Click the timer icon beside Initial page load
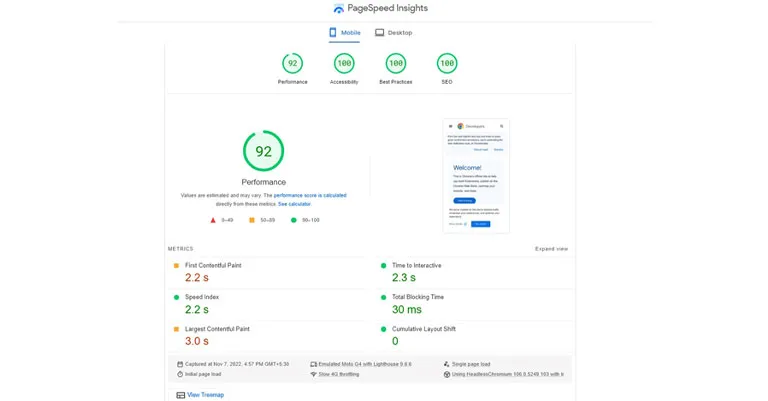 (180, 374)
